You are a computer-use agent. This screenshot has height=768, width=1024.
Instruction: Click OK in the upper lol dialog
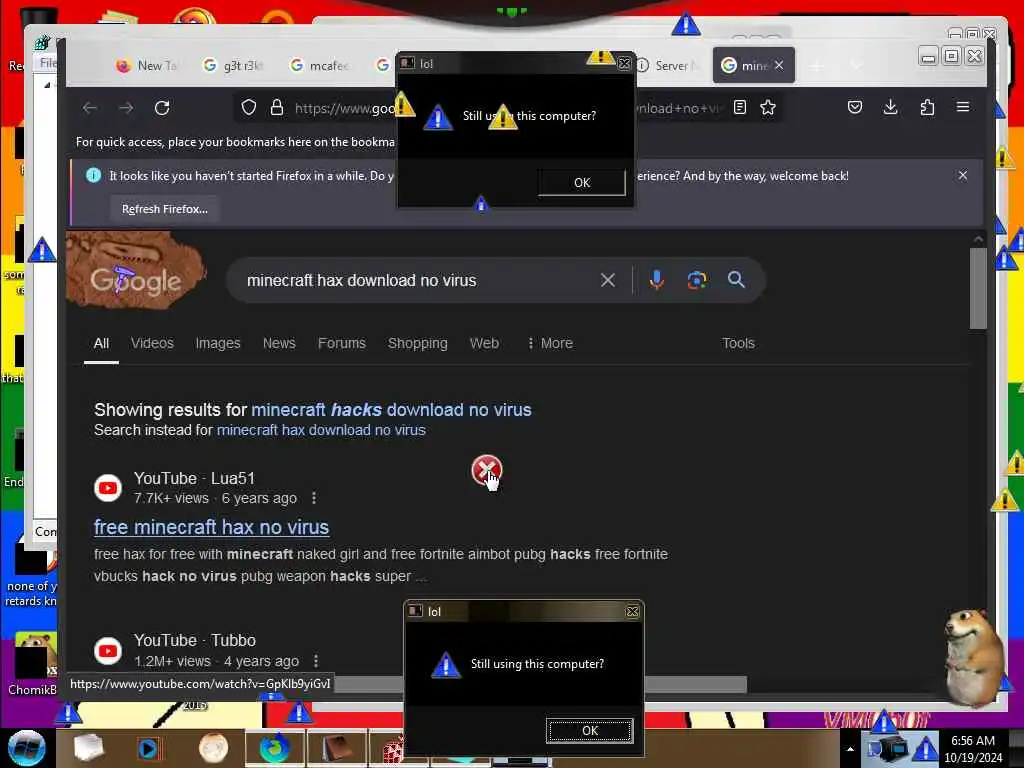click(582, 183)
